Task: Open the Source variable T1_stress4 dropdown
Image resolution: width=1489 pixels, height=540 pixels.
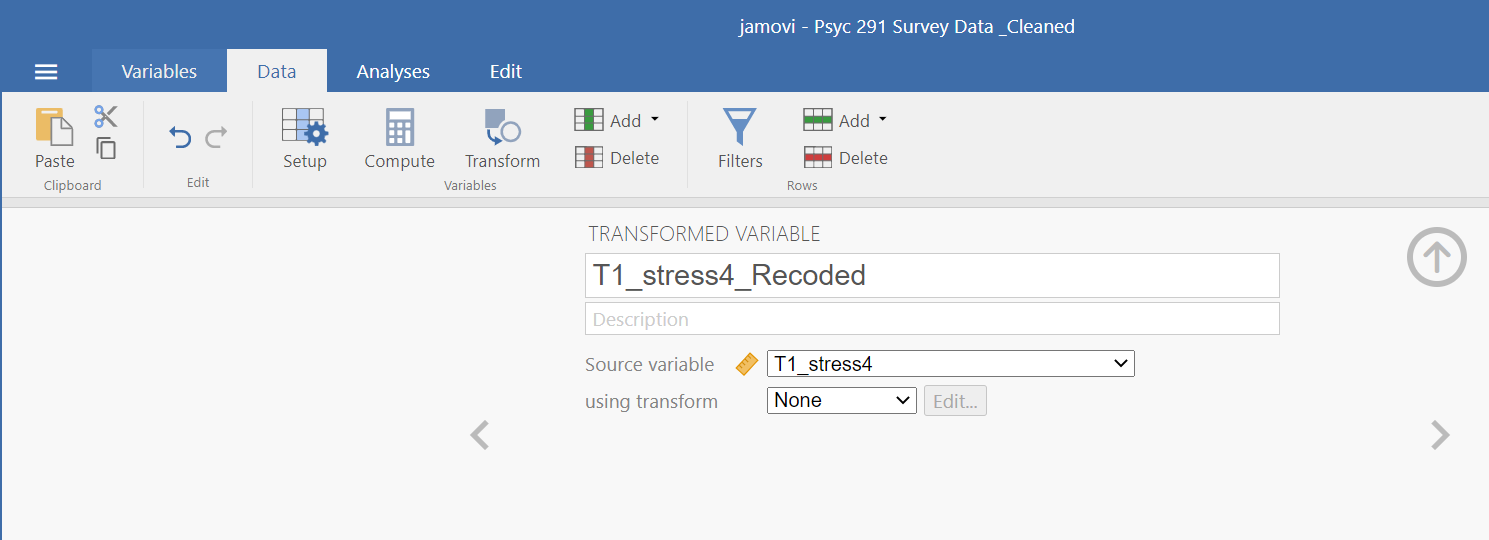Action: click(x=950, y=364)
